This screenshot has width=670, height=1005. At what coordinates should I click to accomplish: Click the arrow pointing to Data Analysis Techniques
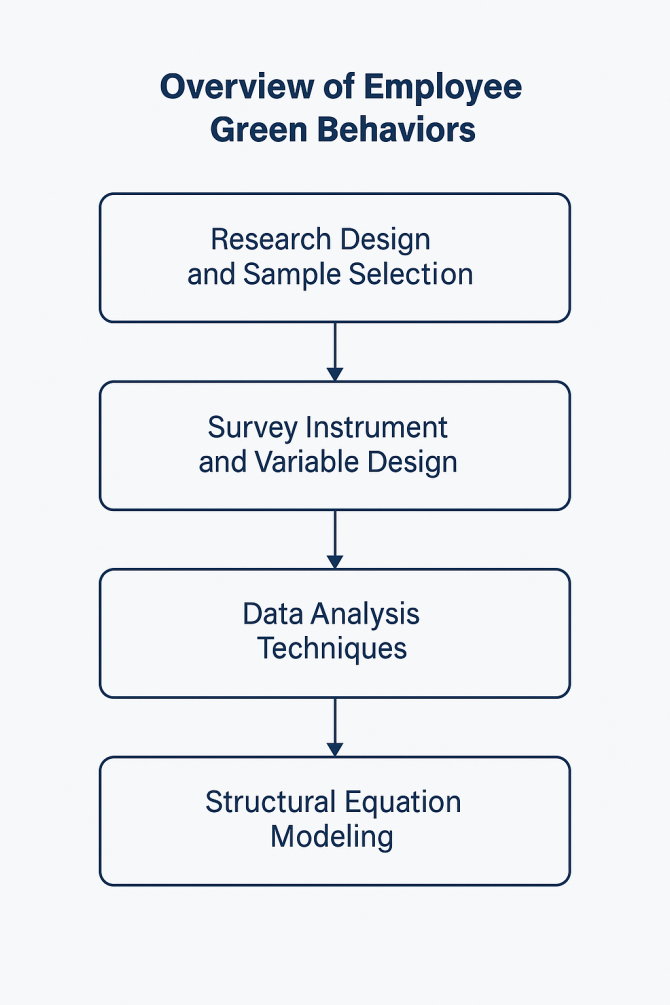click(335, 539)
